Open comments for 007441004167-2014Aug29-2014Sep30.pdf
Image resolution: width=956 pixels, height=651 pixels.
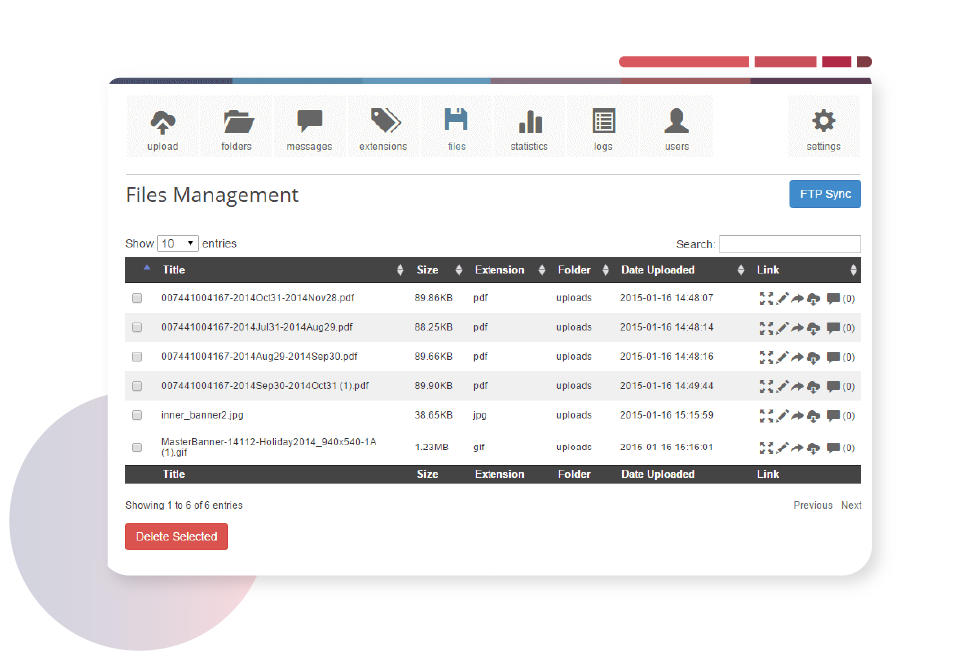833,357
